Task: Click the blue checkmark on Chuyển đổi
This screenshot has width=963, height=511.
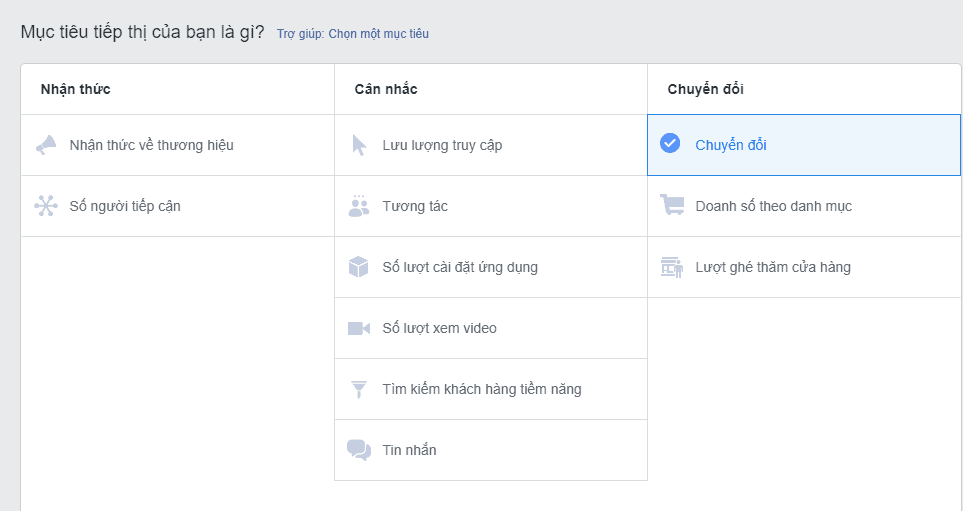Action: pos(670,143)
